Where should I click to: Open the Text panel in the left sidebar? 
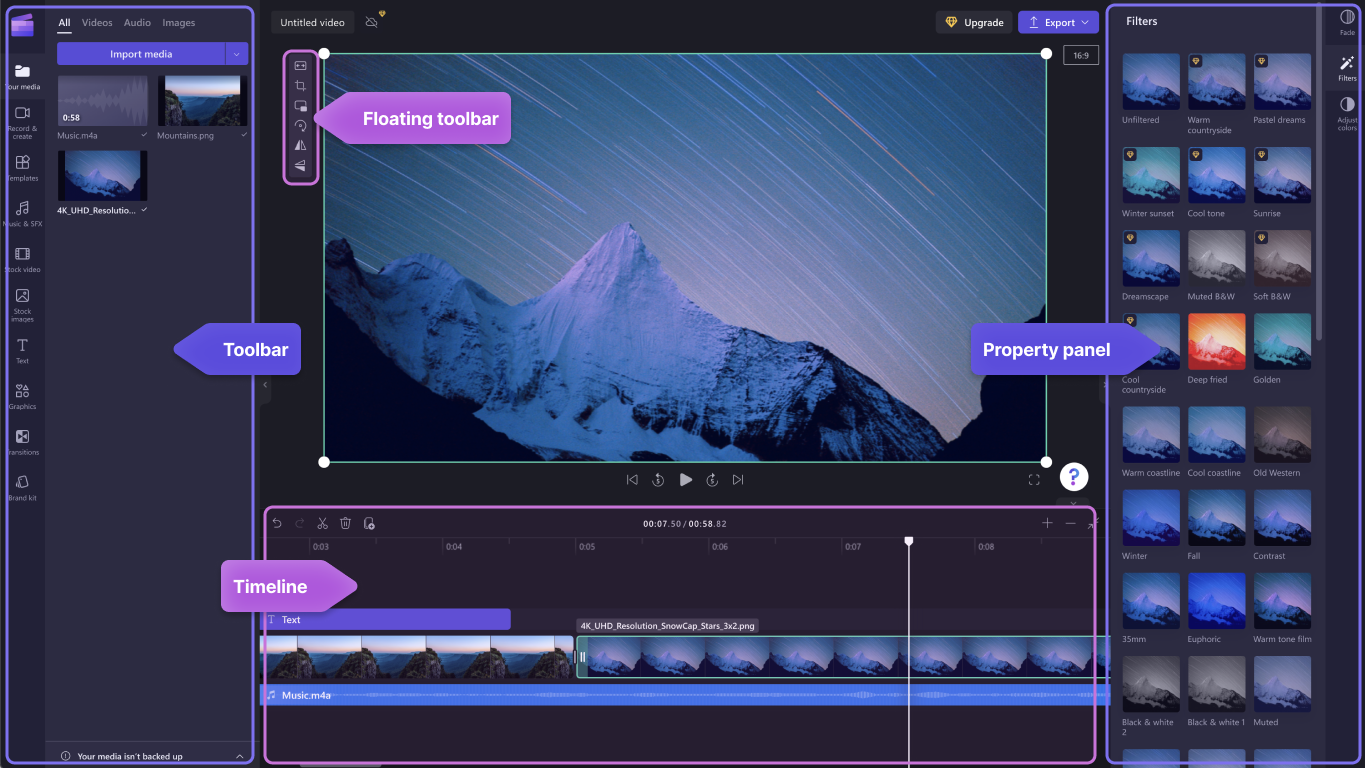click(x=22, y=352)
